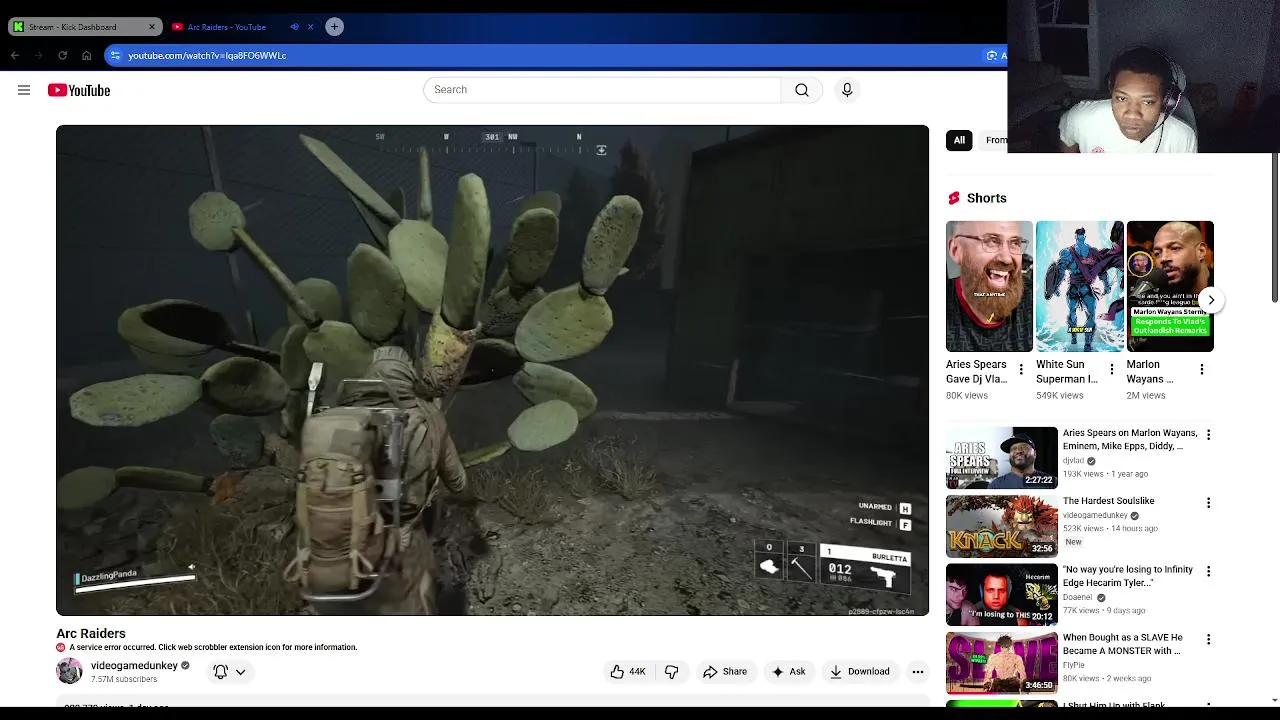Open menu for The Hardest Soulslike

click(1208, 503)
